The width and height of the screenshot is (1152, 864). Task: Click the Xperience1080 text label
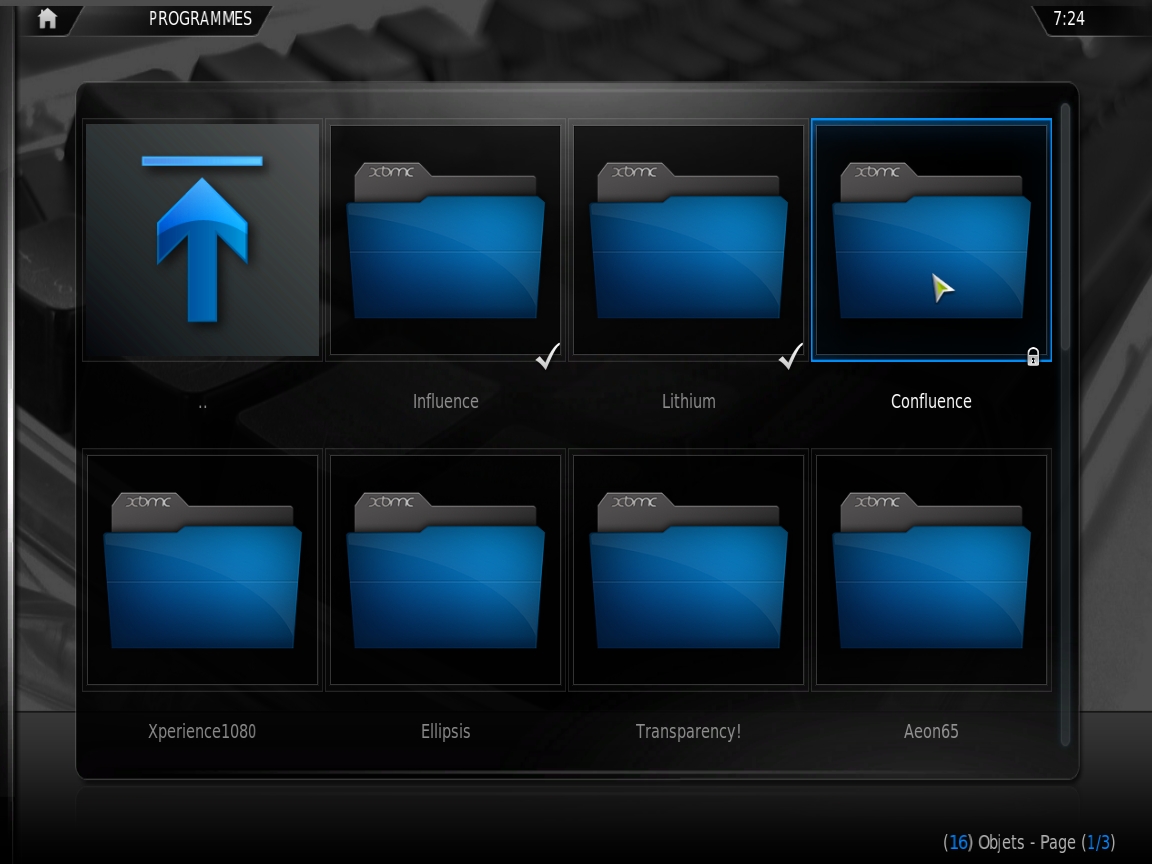202,731
